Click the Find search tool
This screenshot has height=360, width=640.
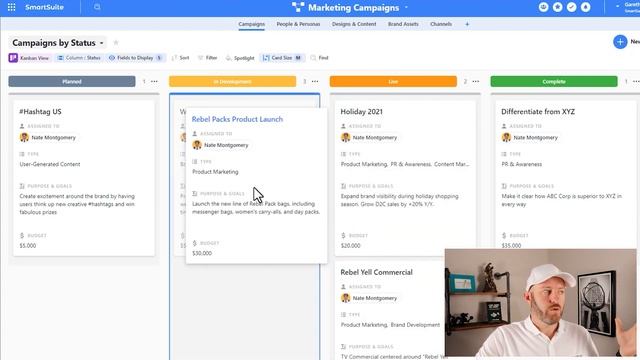320,58
